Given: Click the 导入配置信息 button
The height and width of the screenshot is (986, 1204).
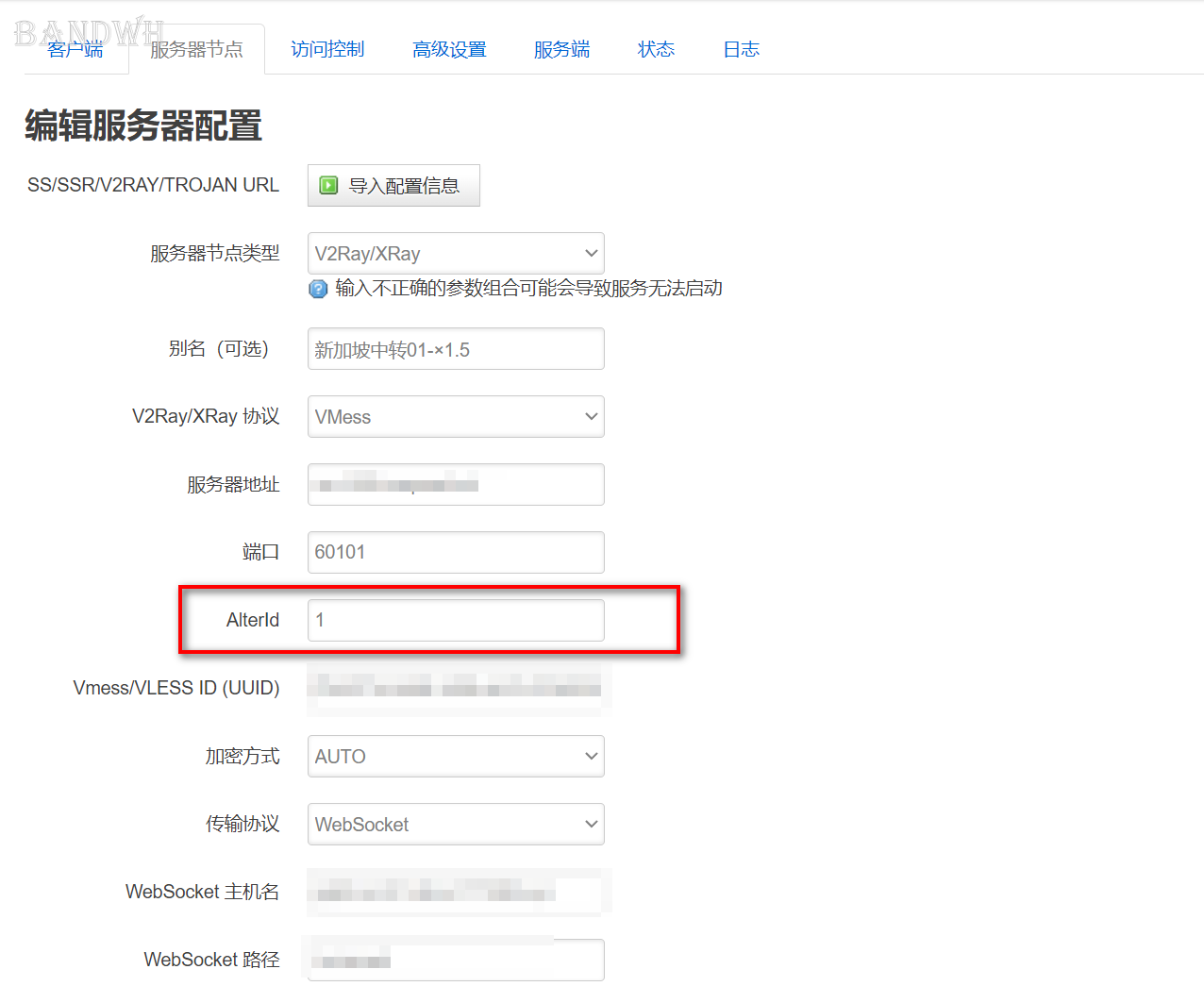Looking at the screenshot, I should pos(393,185).
